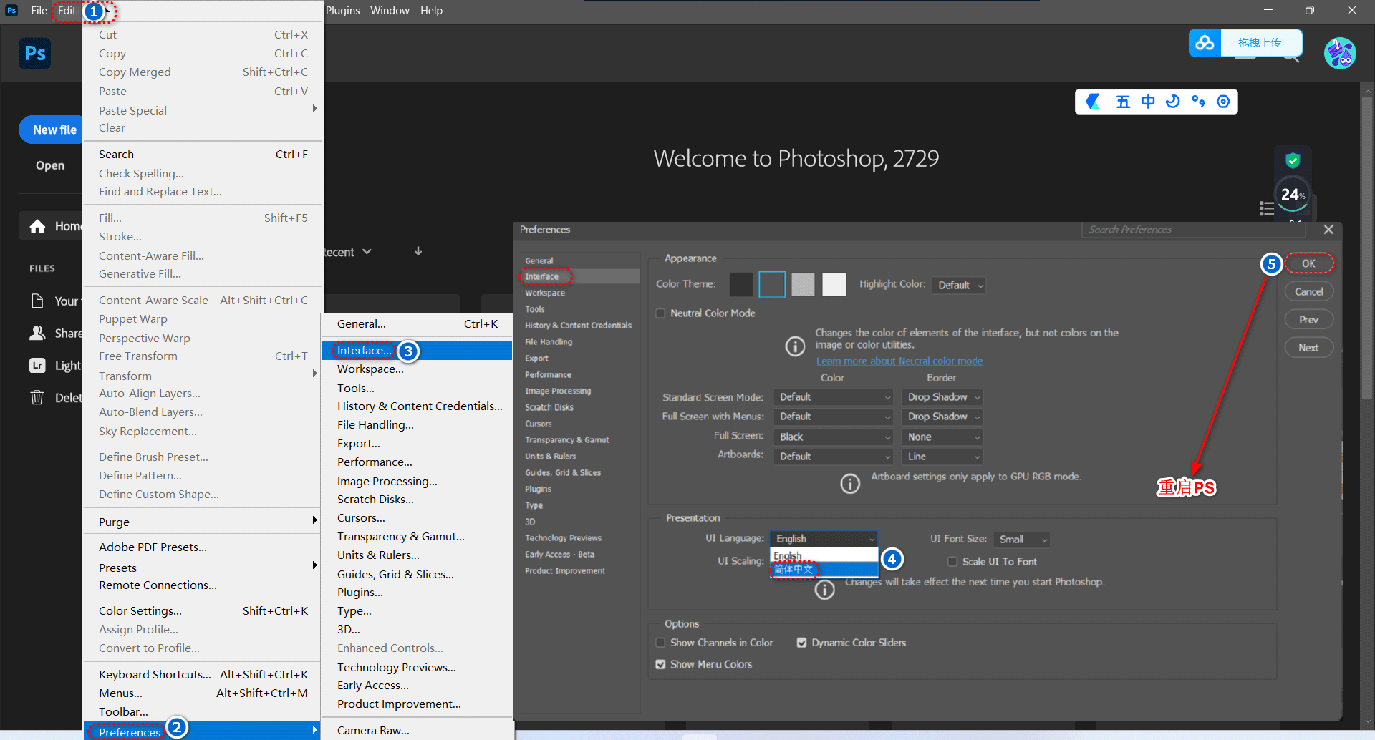Click the green shield security icon
Screen dimensions: 1375x740
pyautogui.click(x=1293, y=160)
